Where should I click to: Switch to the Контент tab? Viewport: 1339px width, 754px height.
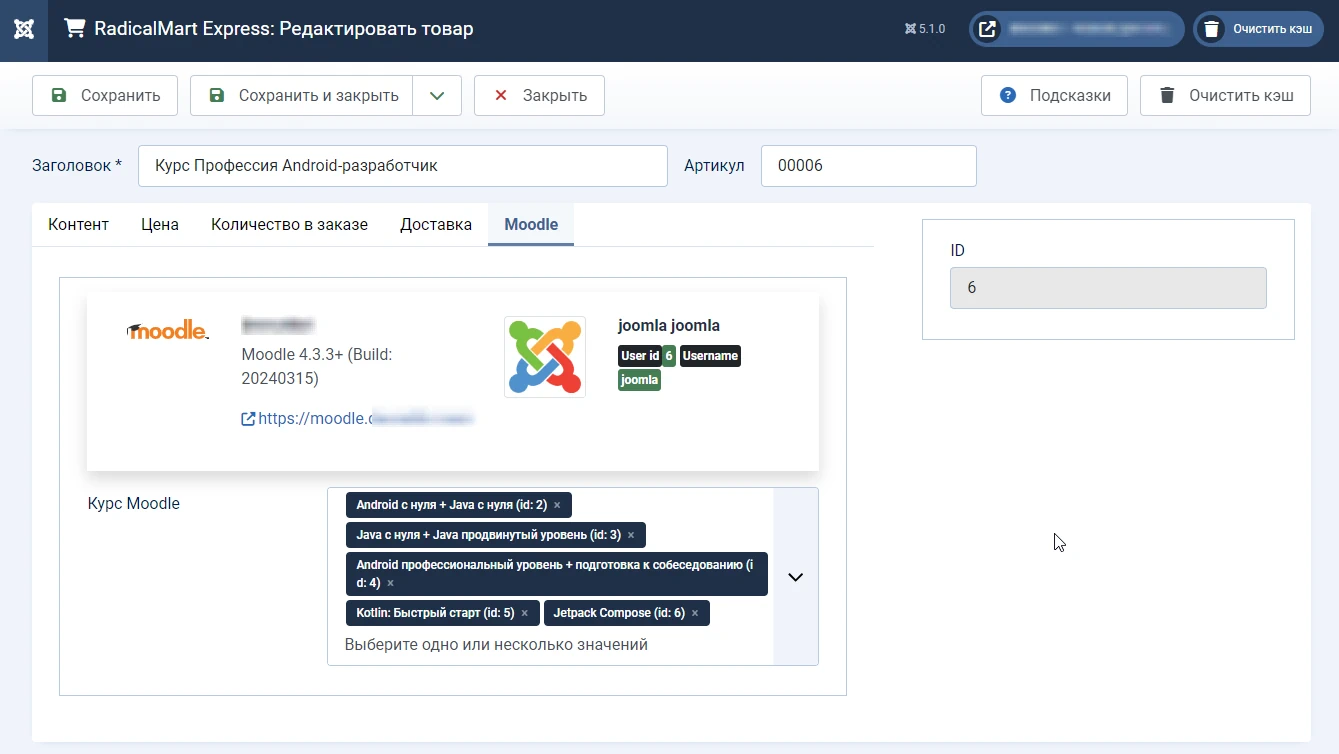78,225
